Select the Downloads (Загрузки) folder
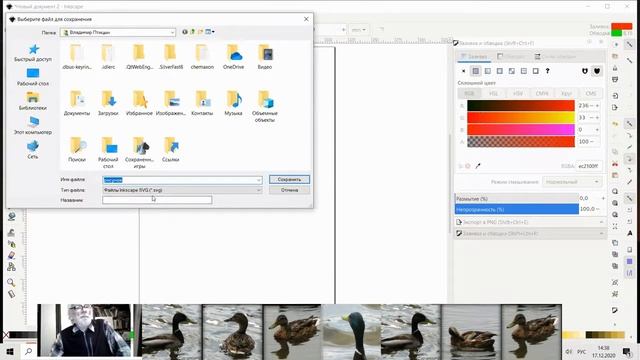This screenshot has height=360, width=640. (108, 103)
